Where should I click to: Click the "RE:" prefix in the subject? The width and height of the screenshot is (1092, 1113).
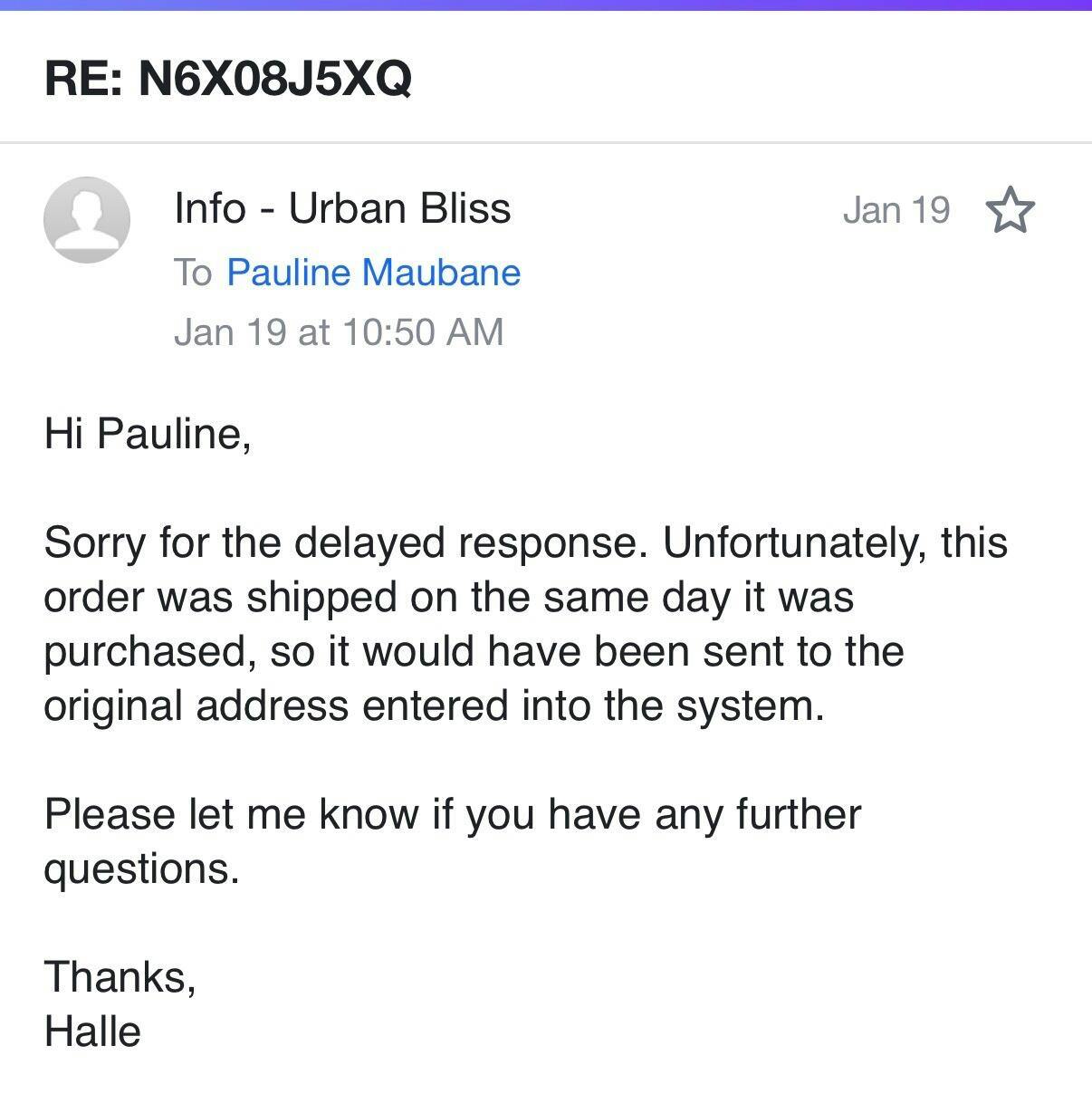click(84, 77)
